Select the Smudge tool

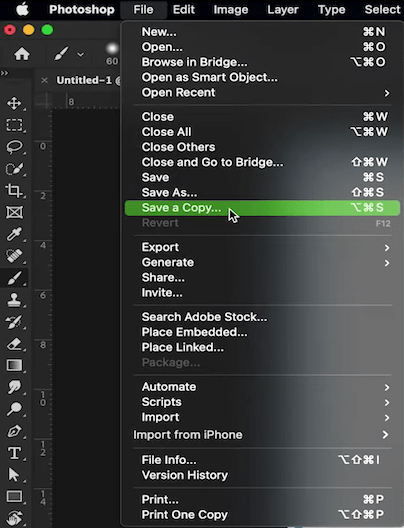pos(14,387)
